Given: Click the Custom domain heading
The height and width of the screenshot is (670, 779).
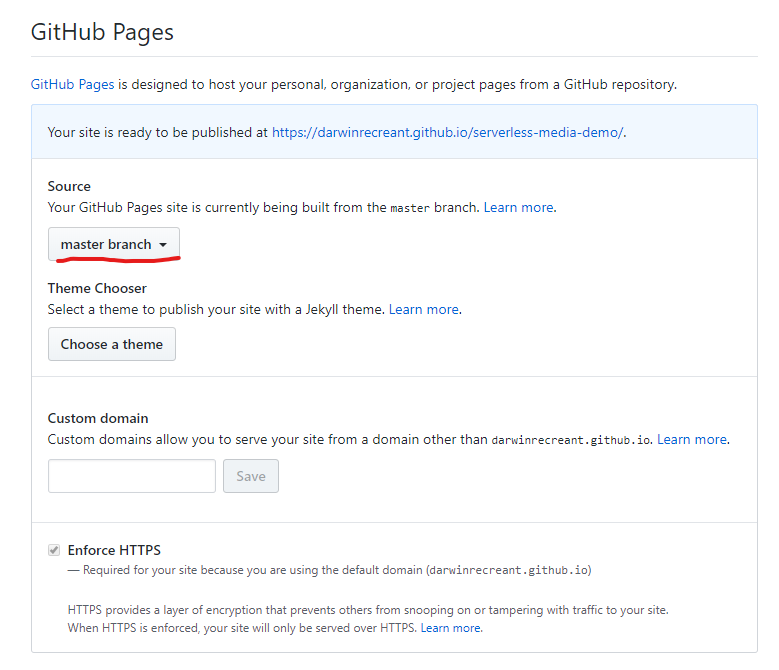Looking at the screenshot, I should coord(98,418).
